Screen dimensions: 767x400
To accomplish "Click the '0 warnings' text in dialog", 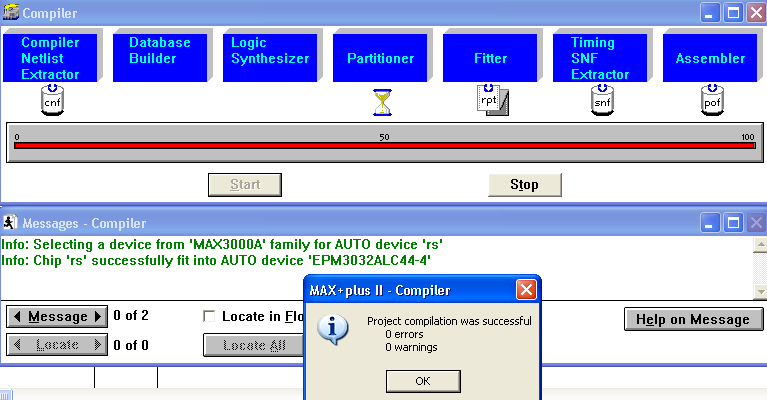I will [411, 347].
